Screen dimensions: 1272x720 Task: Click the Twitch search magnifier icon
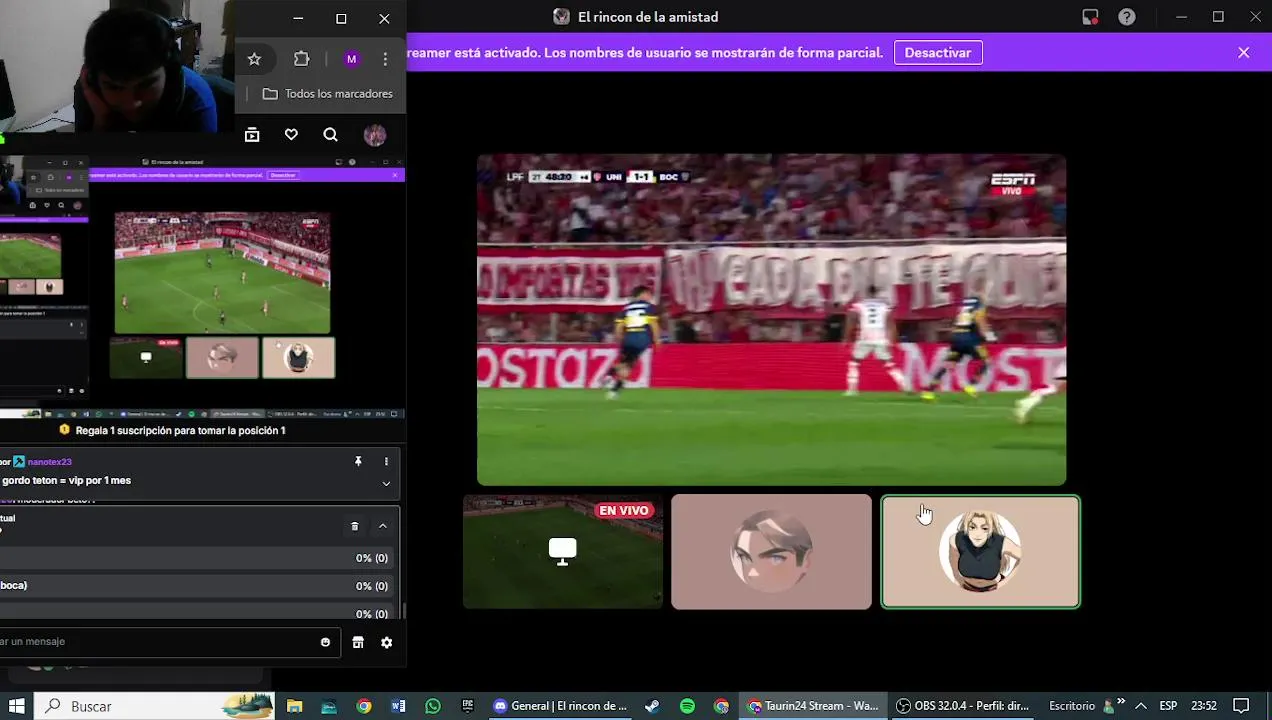[x=330, y=135]
